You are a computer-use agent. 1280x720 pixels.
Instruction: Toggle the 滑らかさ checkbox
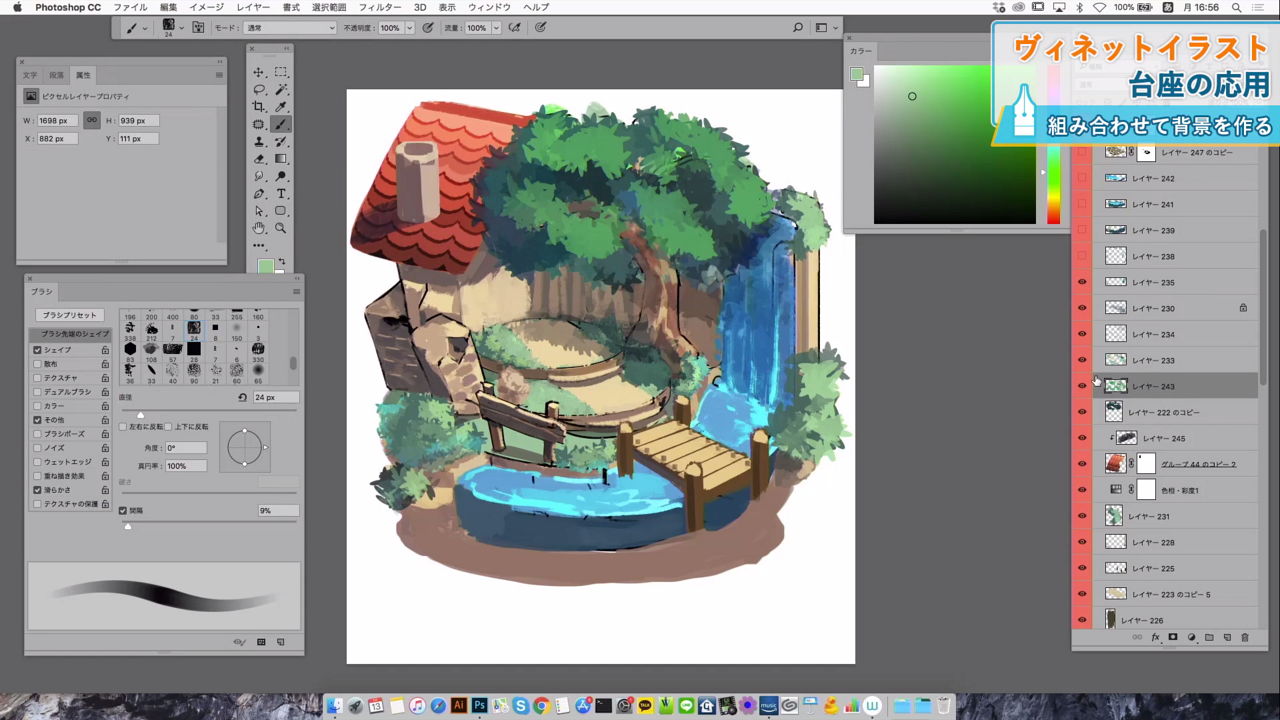[x=37, y=490]
